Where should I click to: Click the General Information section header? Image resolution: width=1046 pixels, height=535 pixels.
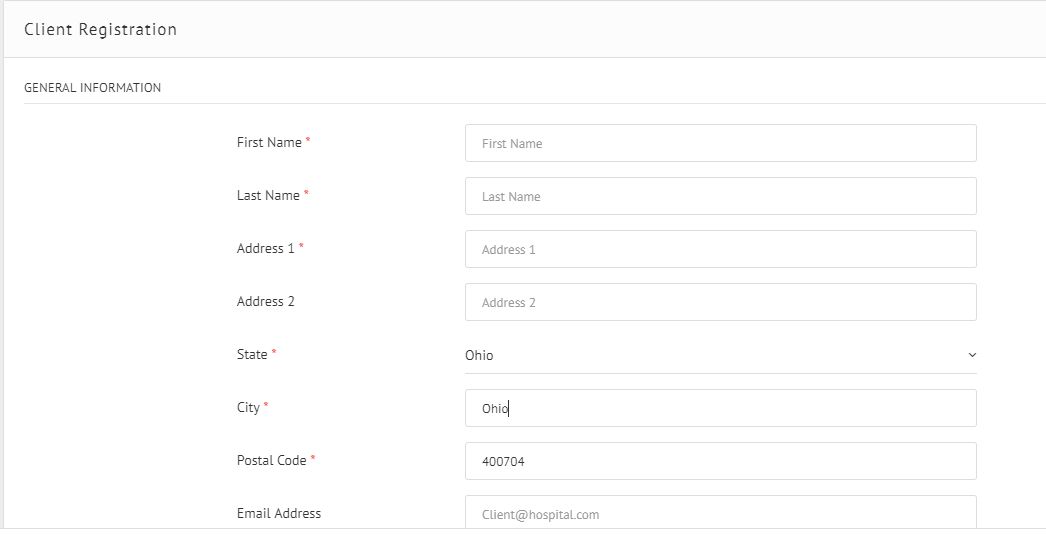[92, 88]
